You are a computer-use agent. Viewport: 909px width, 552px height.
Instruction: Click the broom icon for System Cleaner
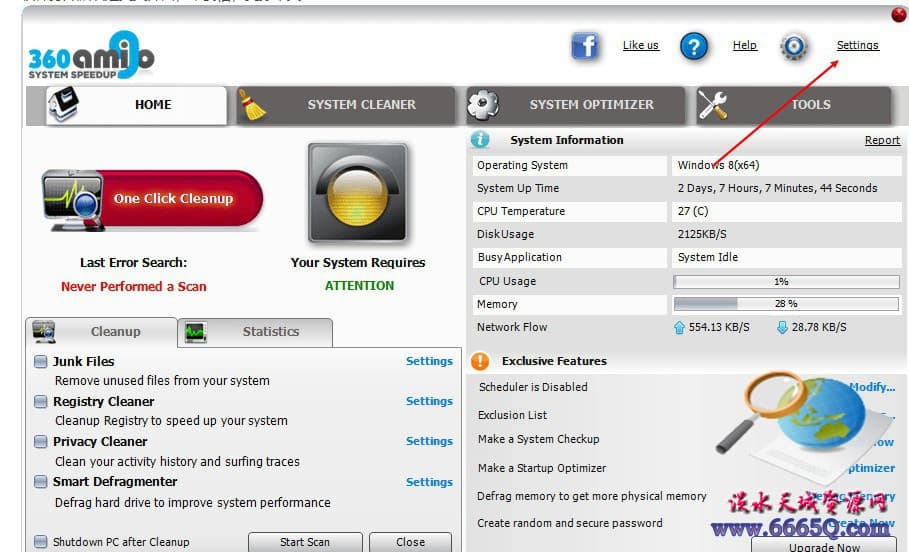tap(252, 105)
